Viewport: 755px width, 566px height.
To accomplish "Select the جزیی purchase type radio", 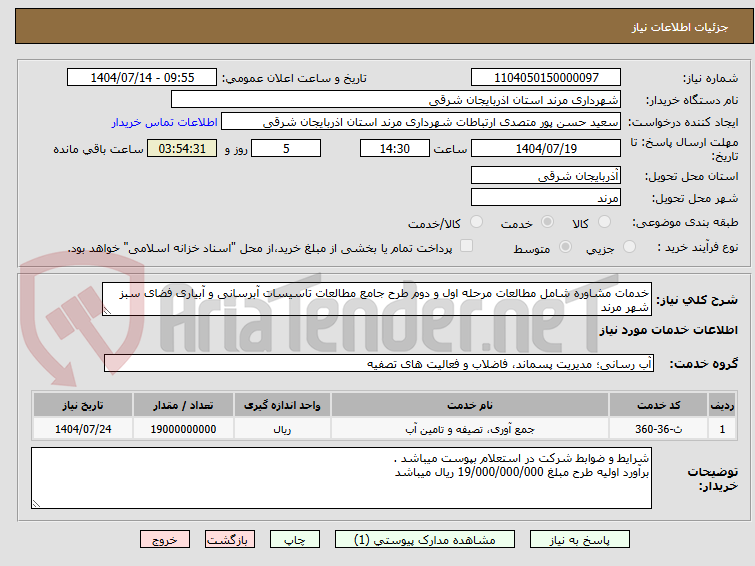I will tap(629, 247).
